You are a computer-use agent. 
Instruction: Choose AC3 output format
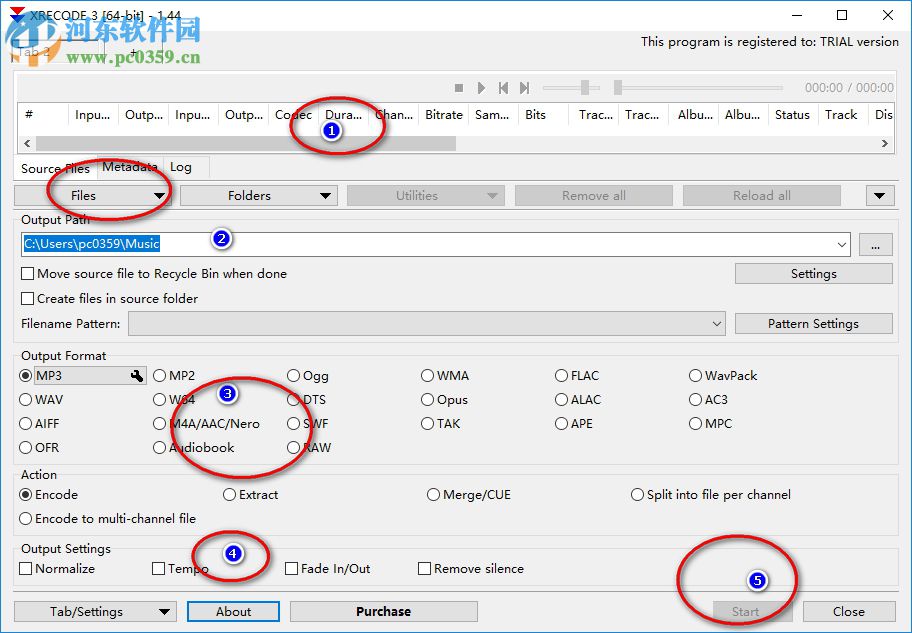pyautogui.click(x=695, y=400)
